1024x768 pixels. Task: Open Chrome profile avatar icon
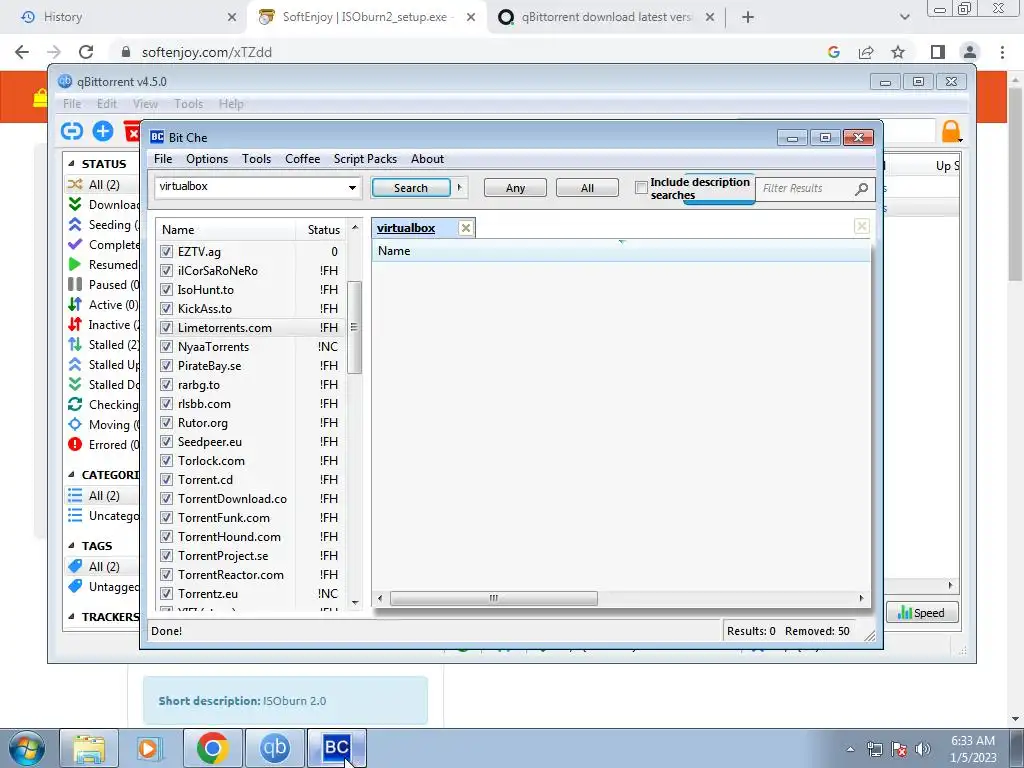click(970, 52)
